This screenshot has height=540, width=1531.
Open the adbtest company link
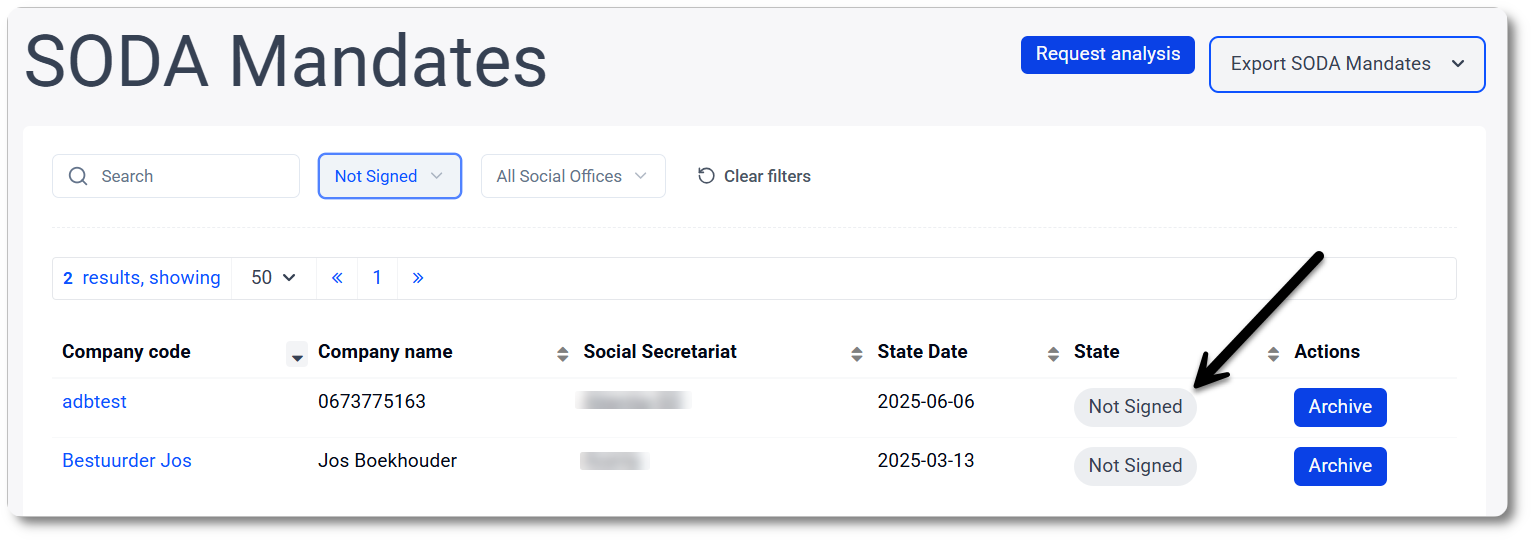tap(94, 402)
